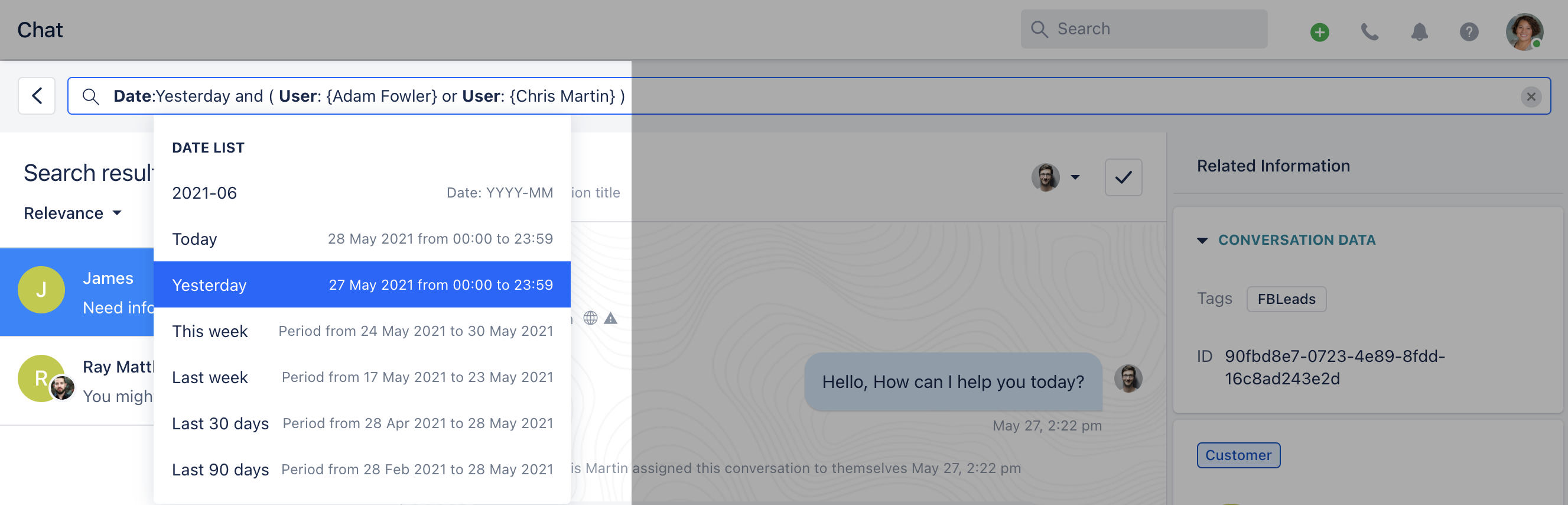
Task: Click the top Search field
Action: [x=1144, y=28]
